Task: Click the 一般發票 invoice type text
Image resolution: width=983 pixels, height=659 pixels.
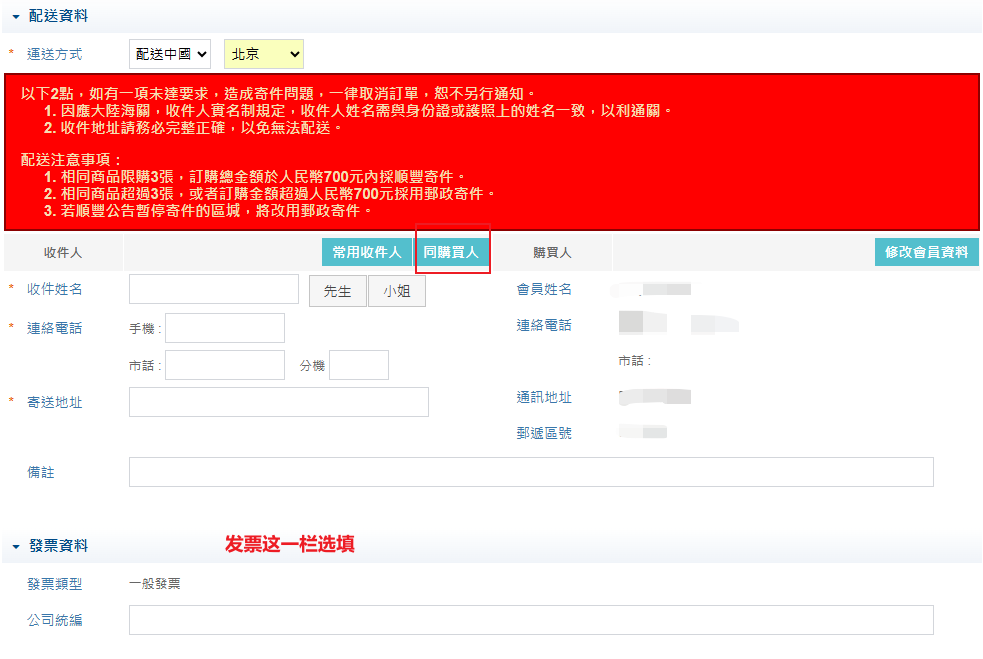Action: [x=155, y=584]
